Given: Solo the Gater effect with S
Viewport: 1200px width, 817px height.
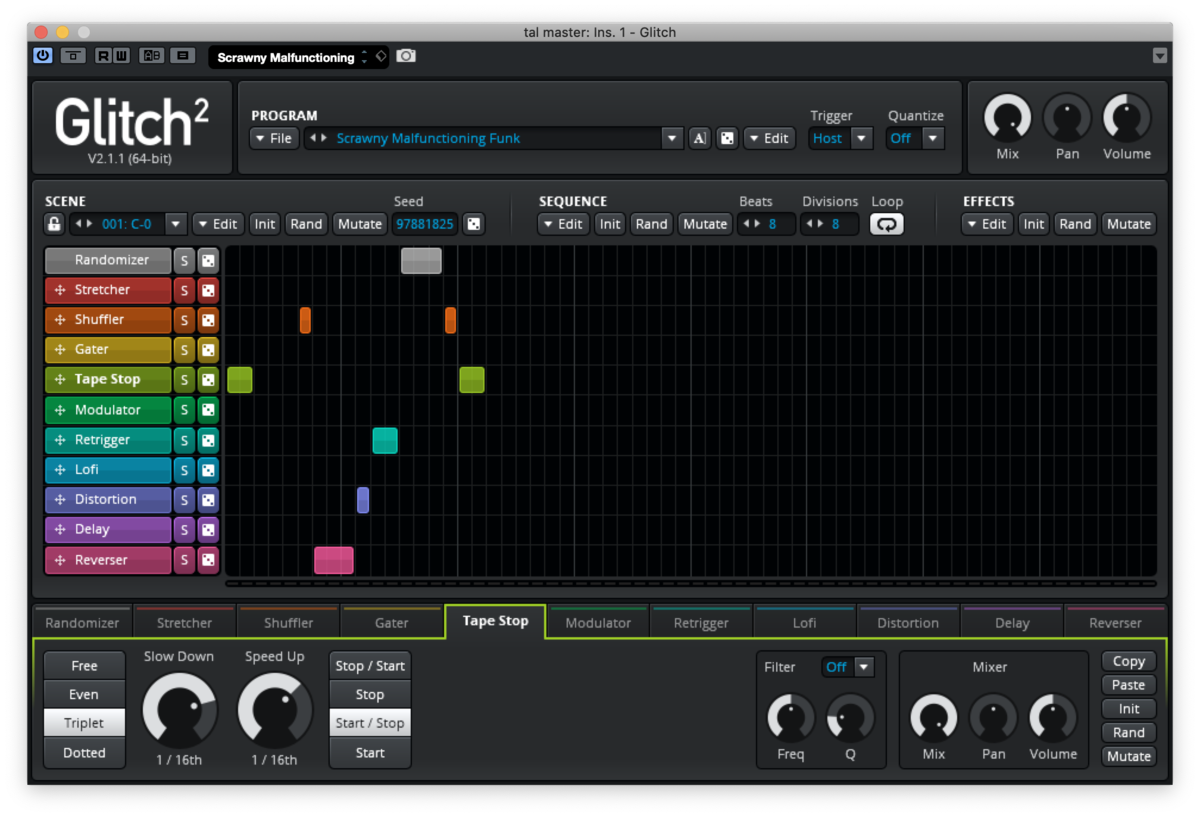Looking at the screenshot, I should pos(184,350).
